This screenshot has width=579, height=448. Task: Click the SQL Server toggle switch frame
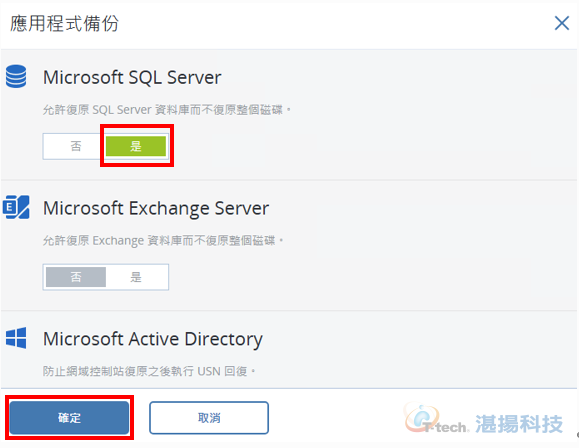click(106, 146)
